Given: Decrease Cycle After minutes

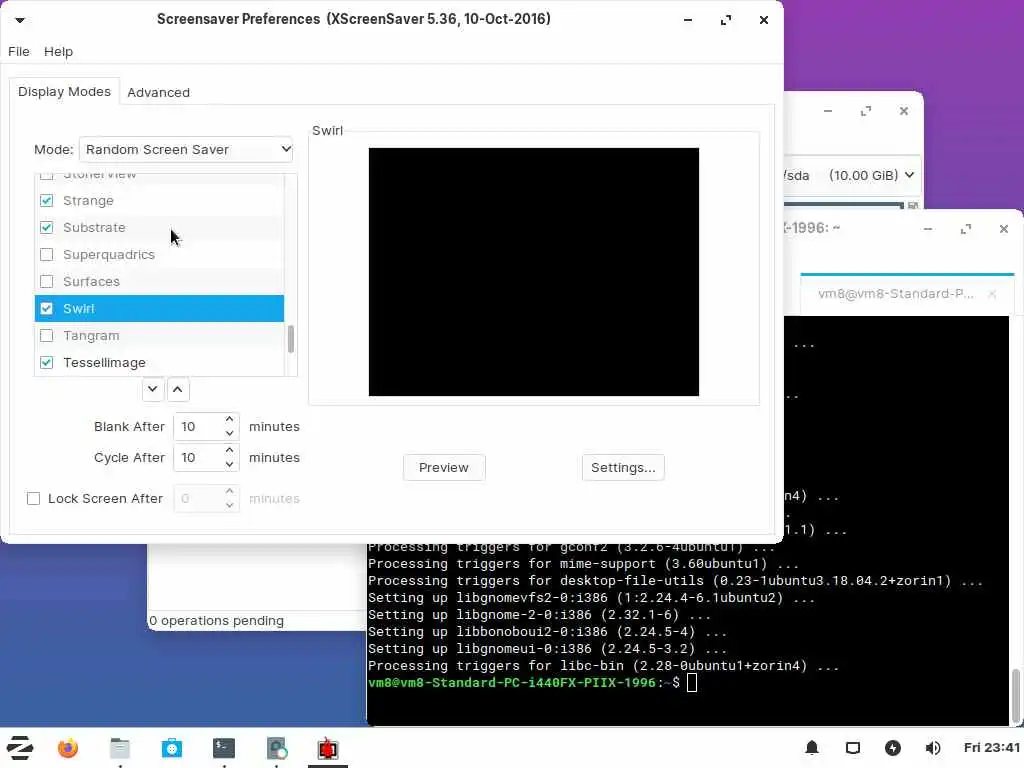Looking at the screenshot, I should (x=229, y=464).
